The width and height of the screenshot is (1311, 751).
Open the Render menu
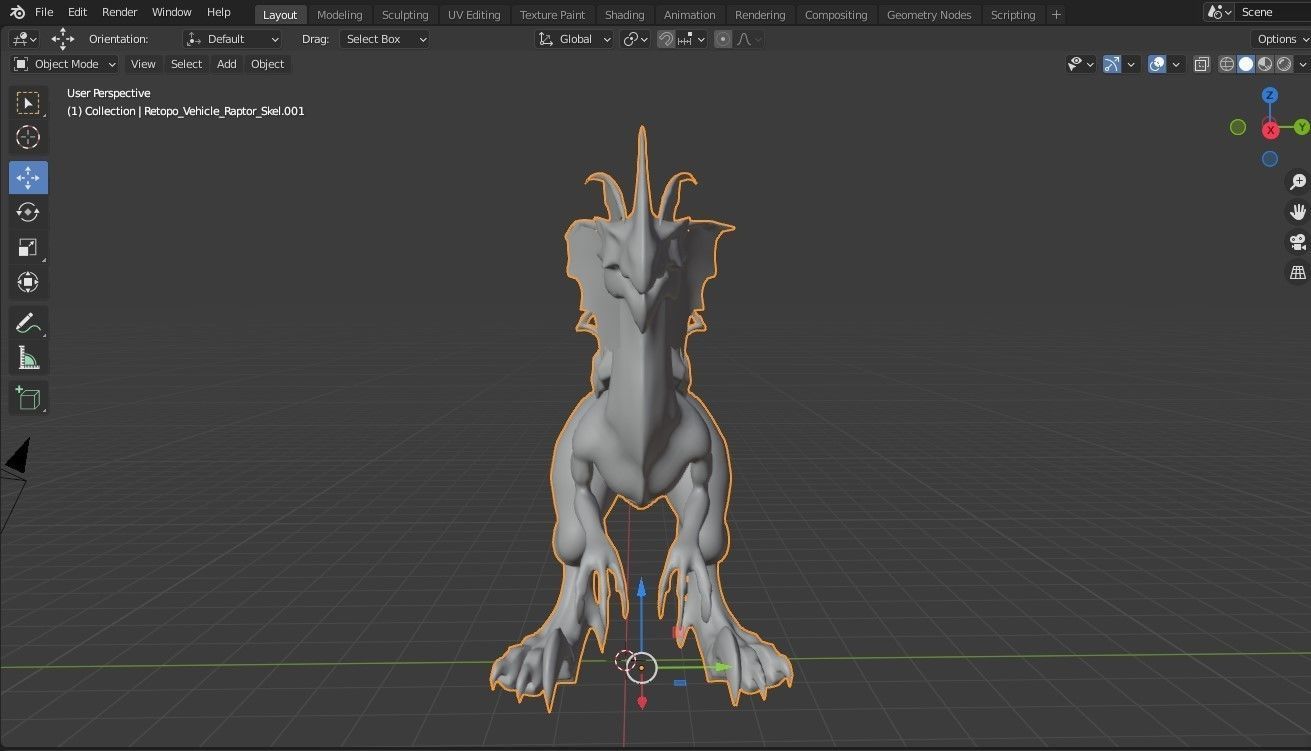point(119,12)
